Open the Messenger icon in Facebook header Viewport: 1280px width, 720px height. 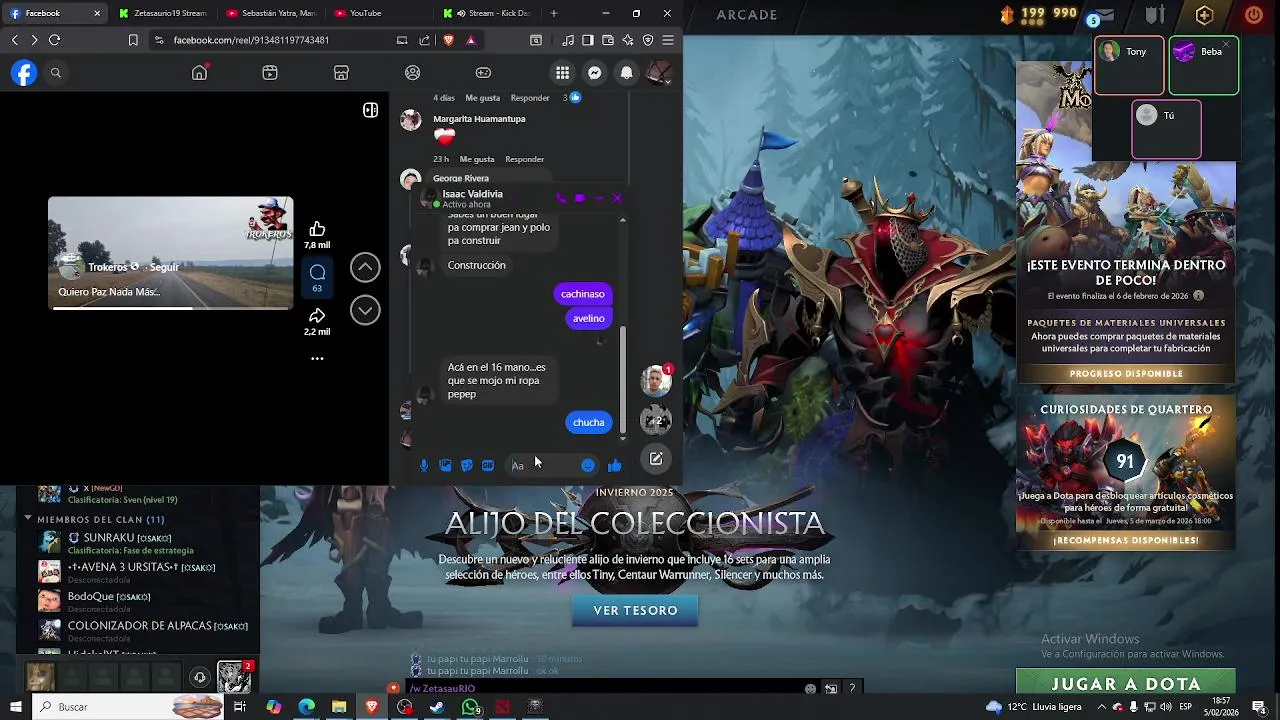coord(594,73)
